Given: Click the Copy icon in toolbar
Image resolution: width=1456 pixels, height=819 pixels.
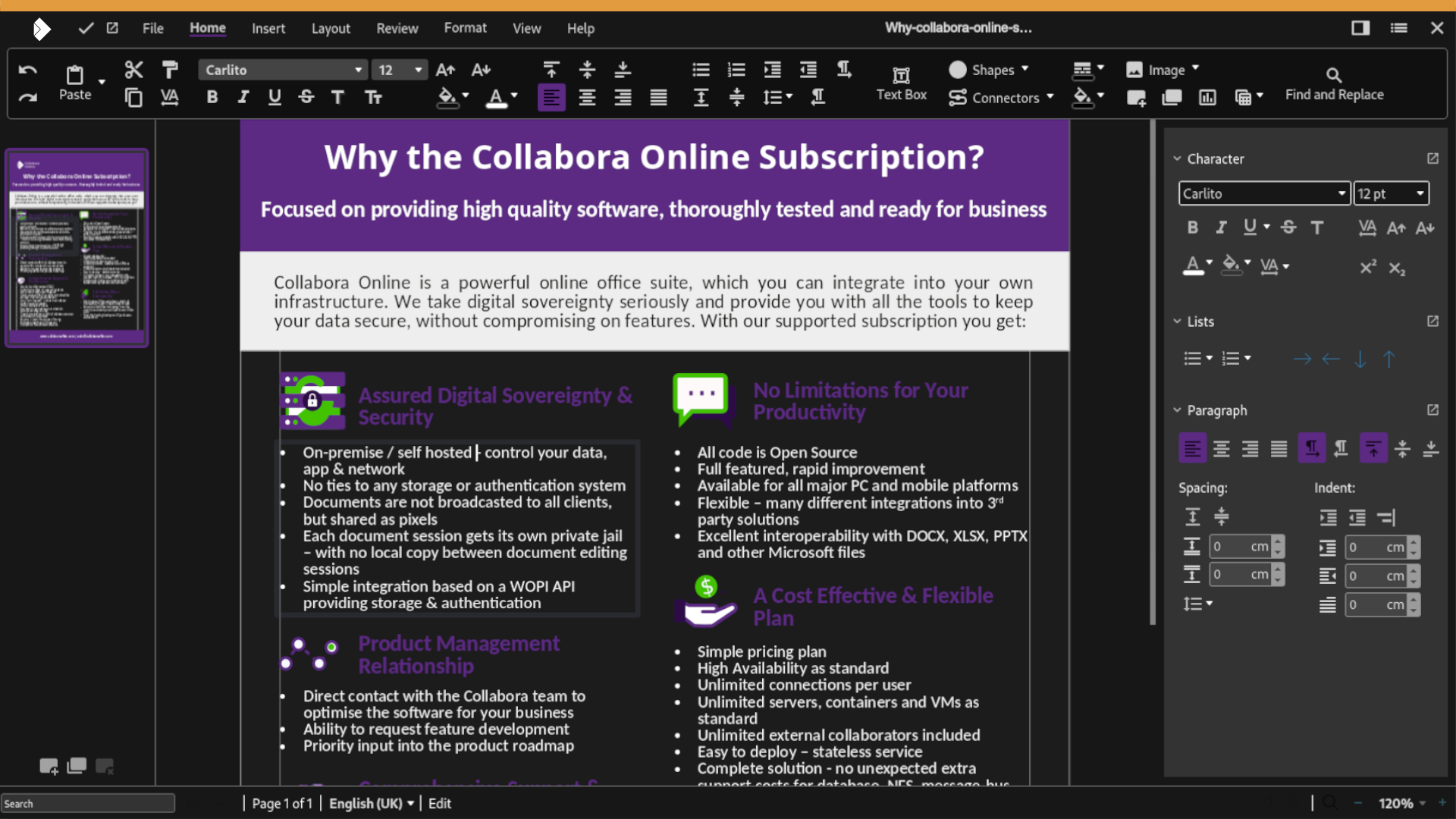Looking at the screenshot, I should [x=133, y=98].
